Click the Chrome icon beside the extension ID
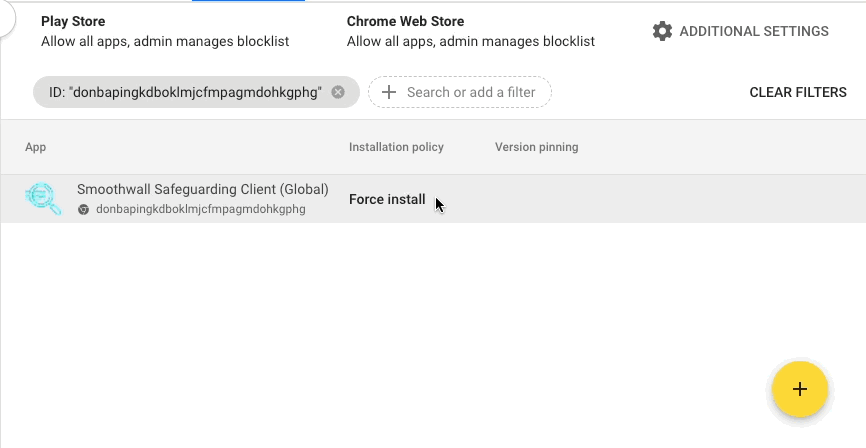866x448 pixels. 83,209
